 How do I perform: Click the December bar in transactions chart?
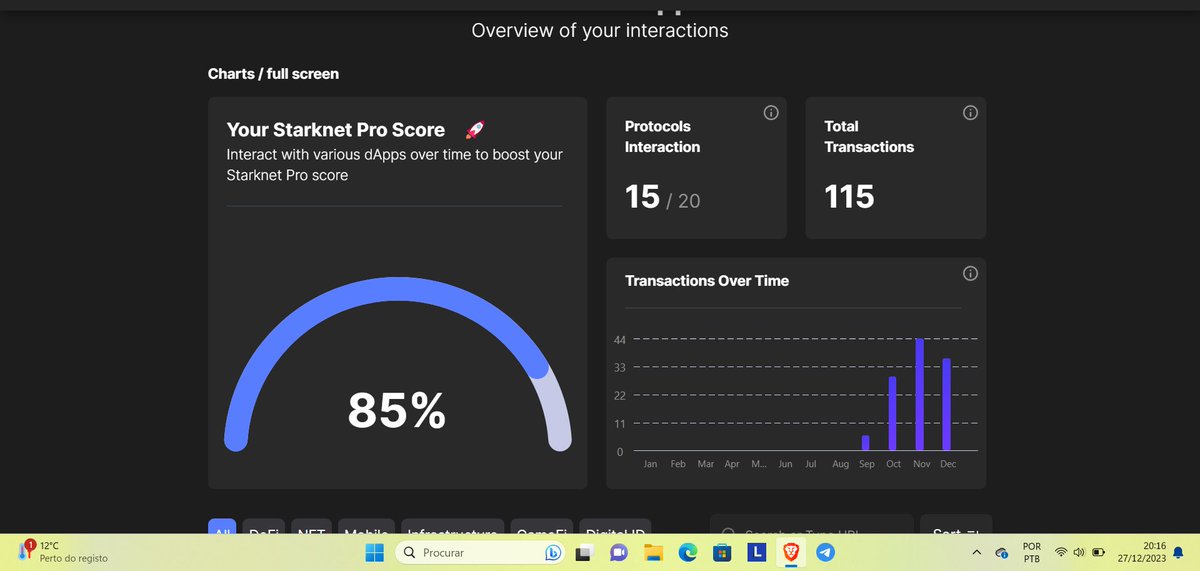tap(946, 404)
